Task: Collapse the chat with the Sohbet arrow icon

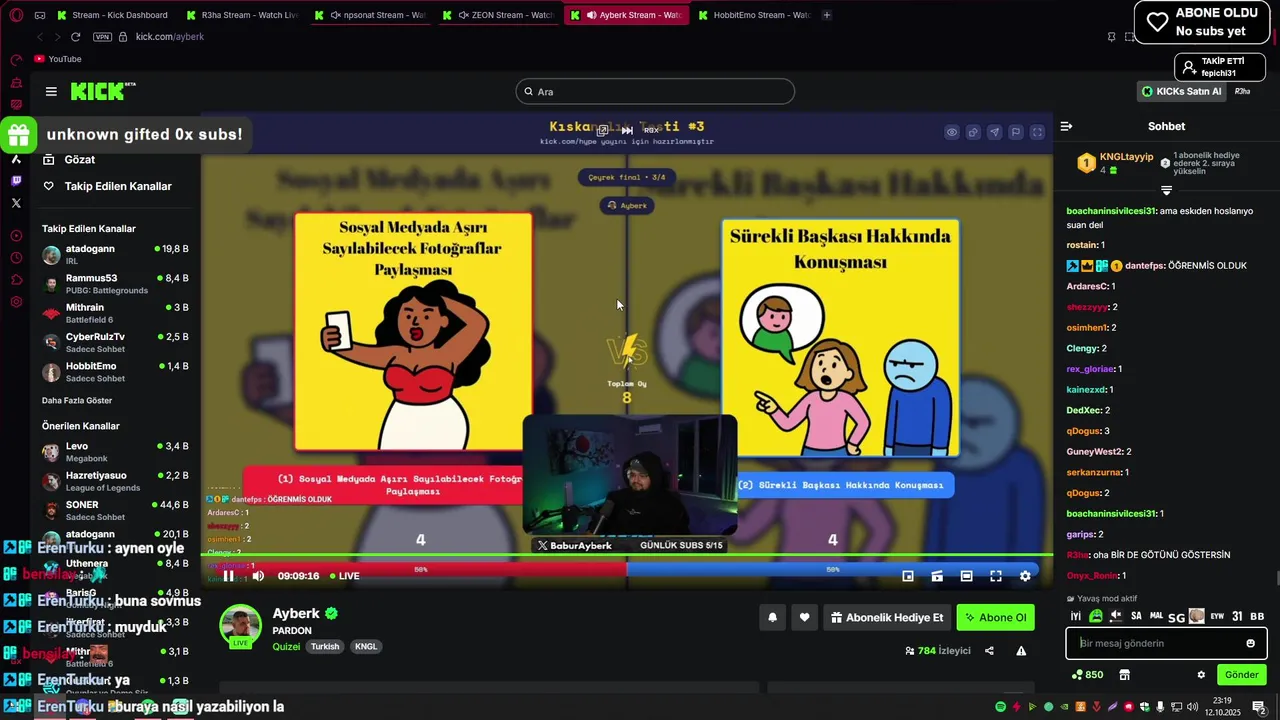Action: click(x=1066, y=126)
